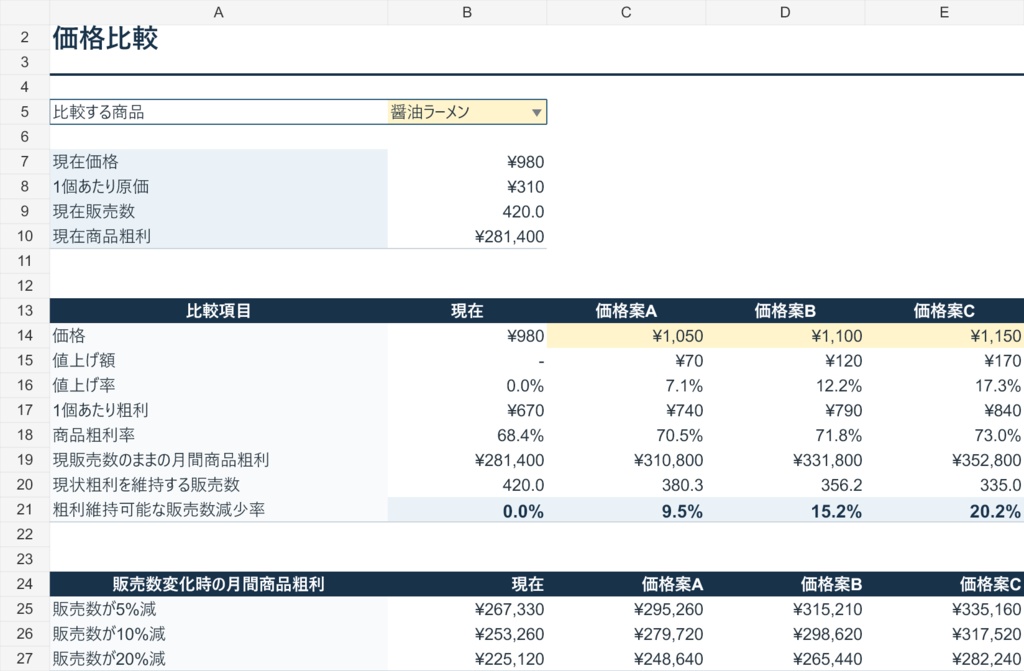The image size is (1024, 671).
Task: Click the 値上げ率 value 7.1%
Action: coord(626,385)
